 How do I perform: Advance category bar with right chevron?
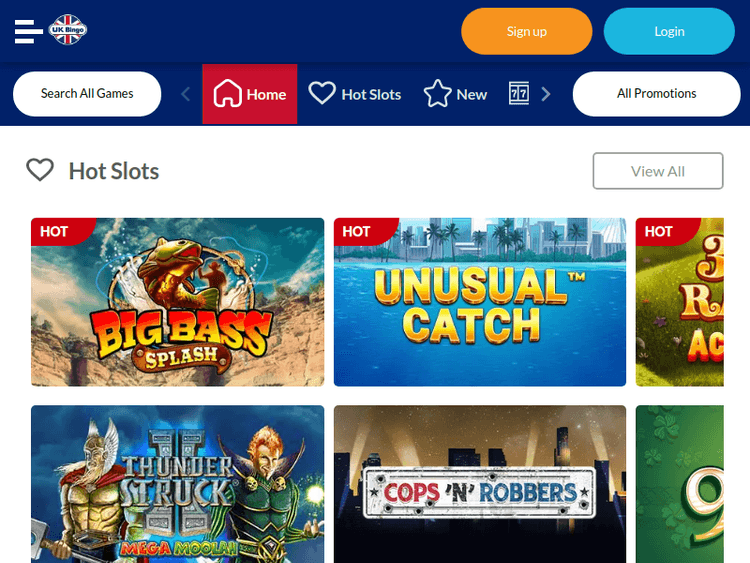[546, 94]
